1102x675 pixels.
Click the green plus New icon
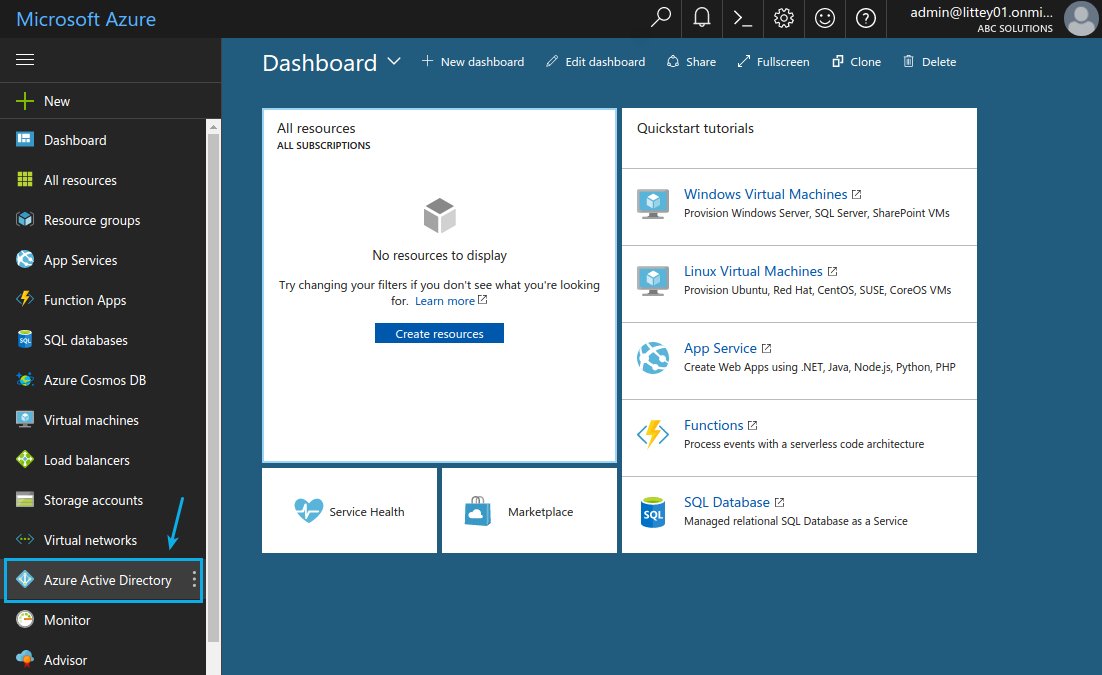25,101
